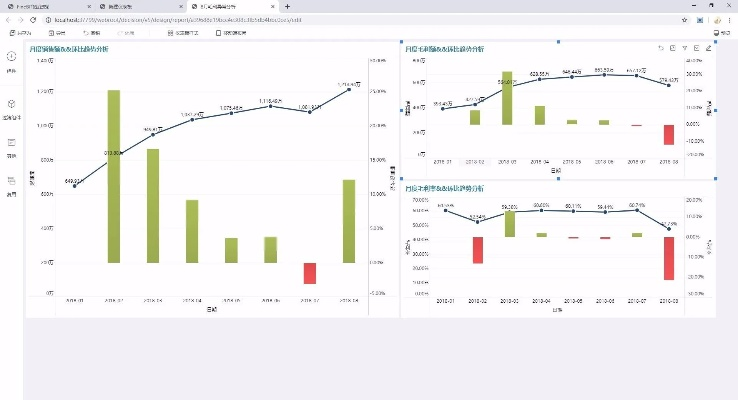Image resolution: width=738 pixels, height=400 pixels.
Task: Click the bottom icon in the left sidebar
Action: [11, 181]
